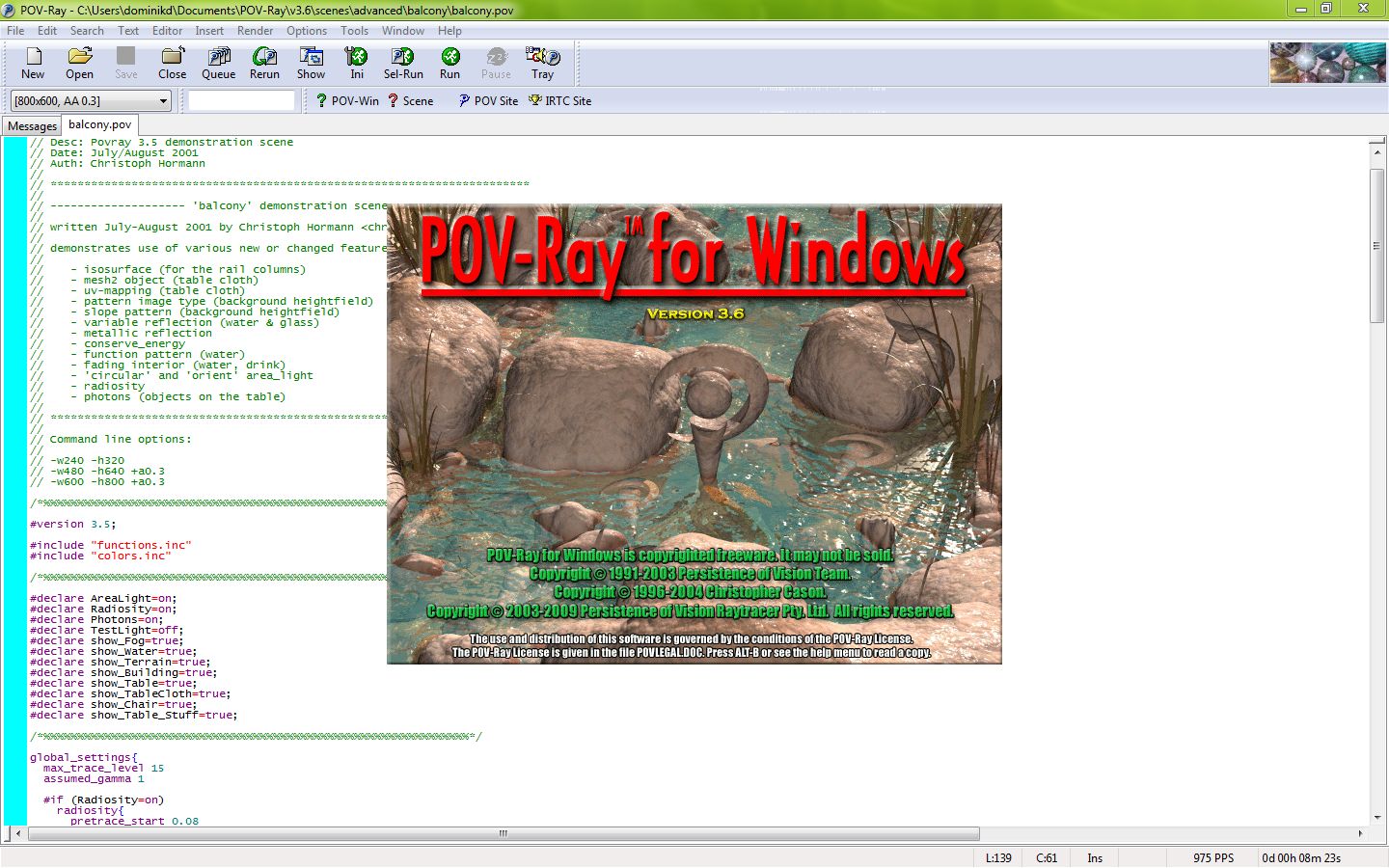Open the Render menu
The width and height of the screenshot is (1389, 868).
pos(256,31)
